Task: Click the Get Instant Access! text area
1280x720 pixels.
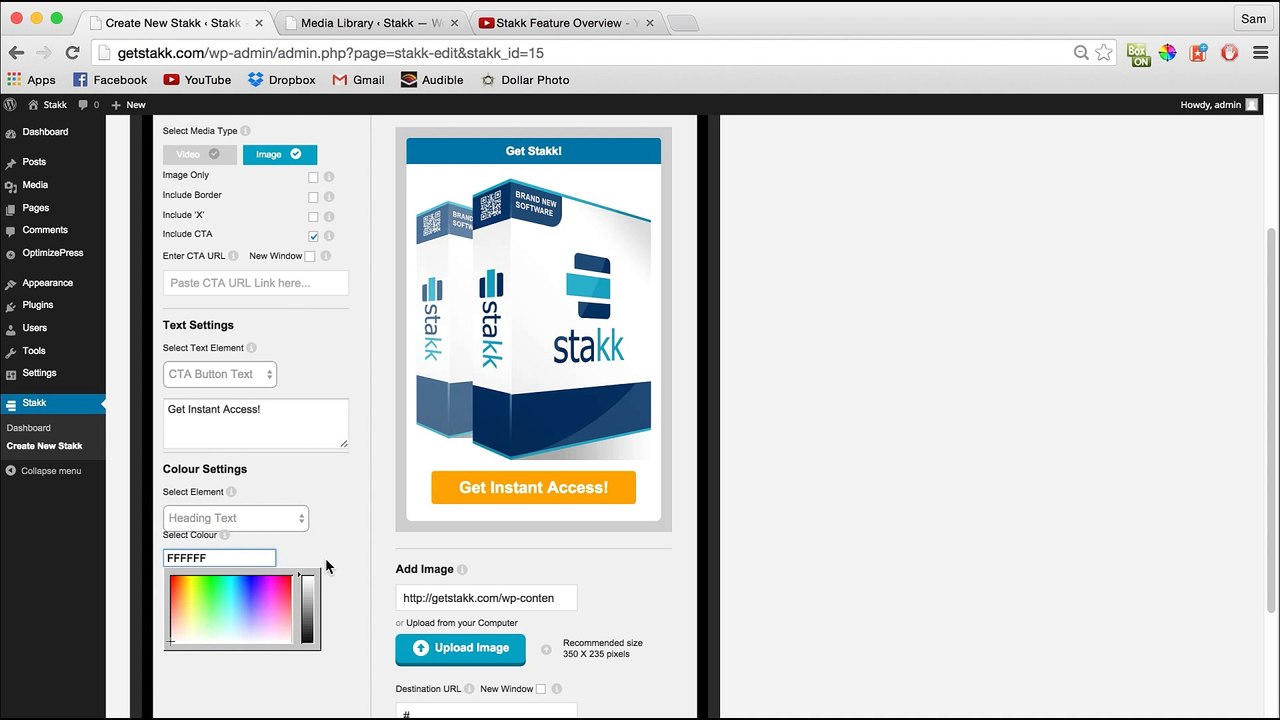Action: click(x=256, y=423)
